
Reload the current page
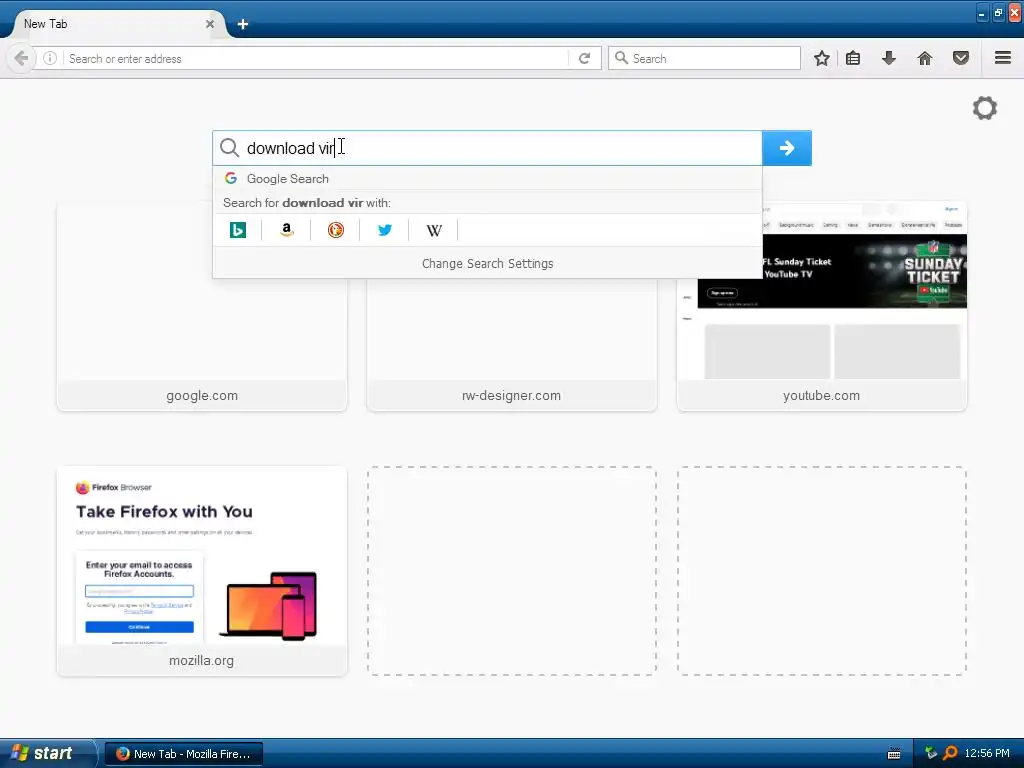point(584,58)
